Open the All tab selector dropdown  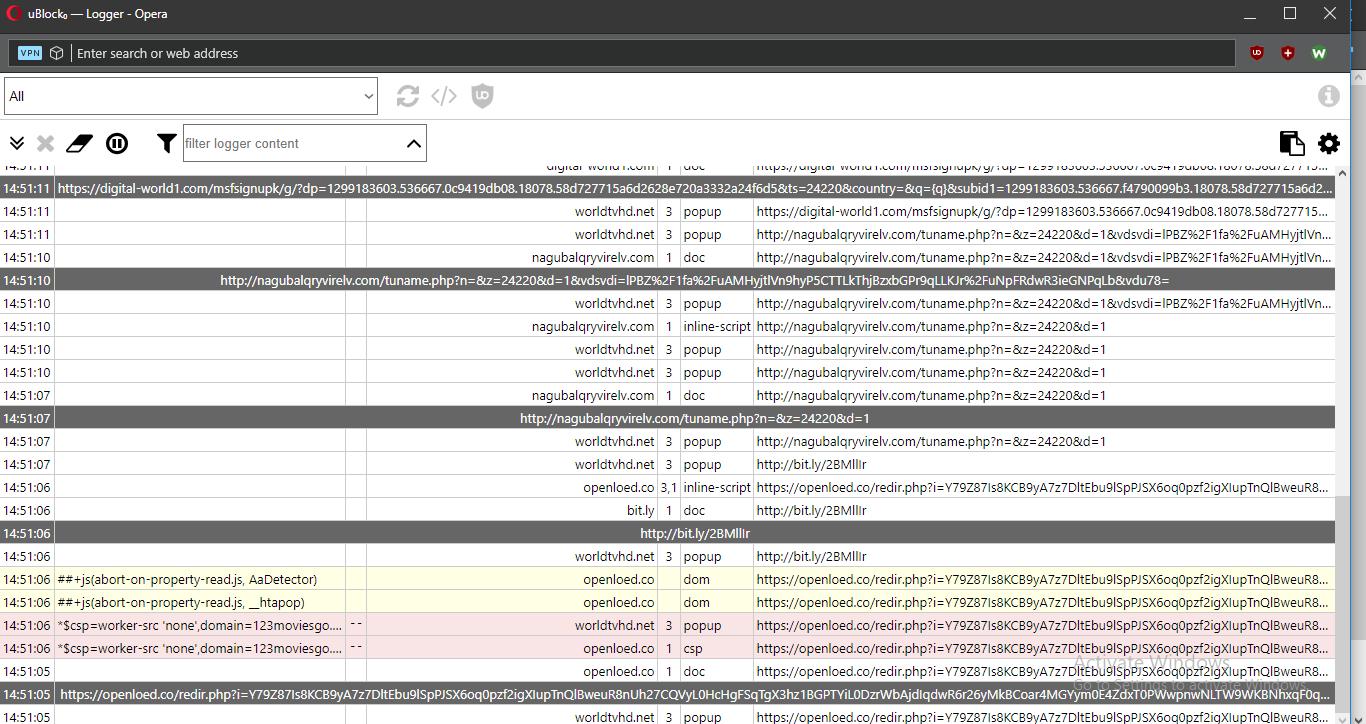(191, 95)
